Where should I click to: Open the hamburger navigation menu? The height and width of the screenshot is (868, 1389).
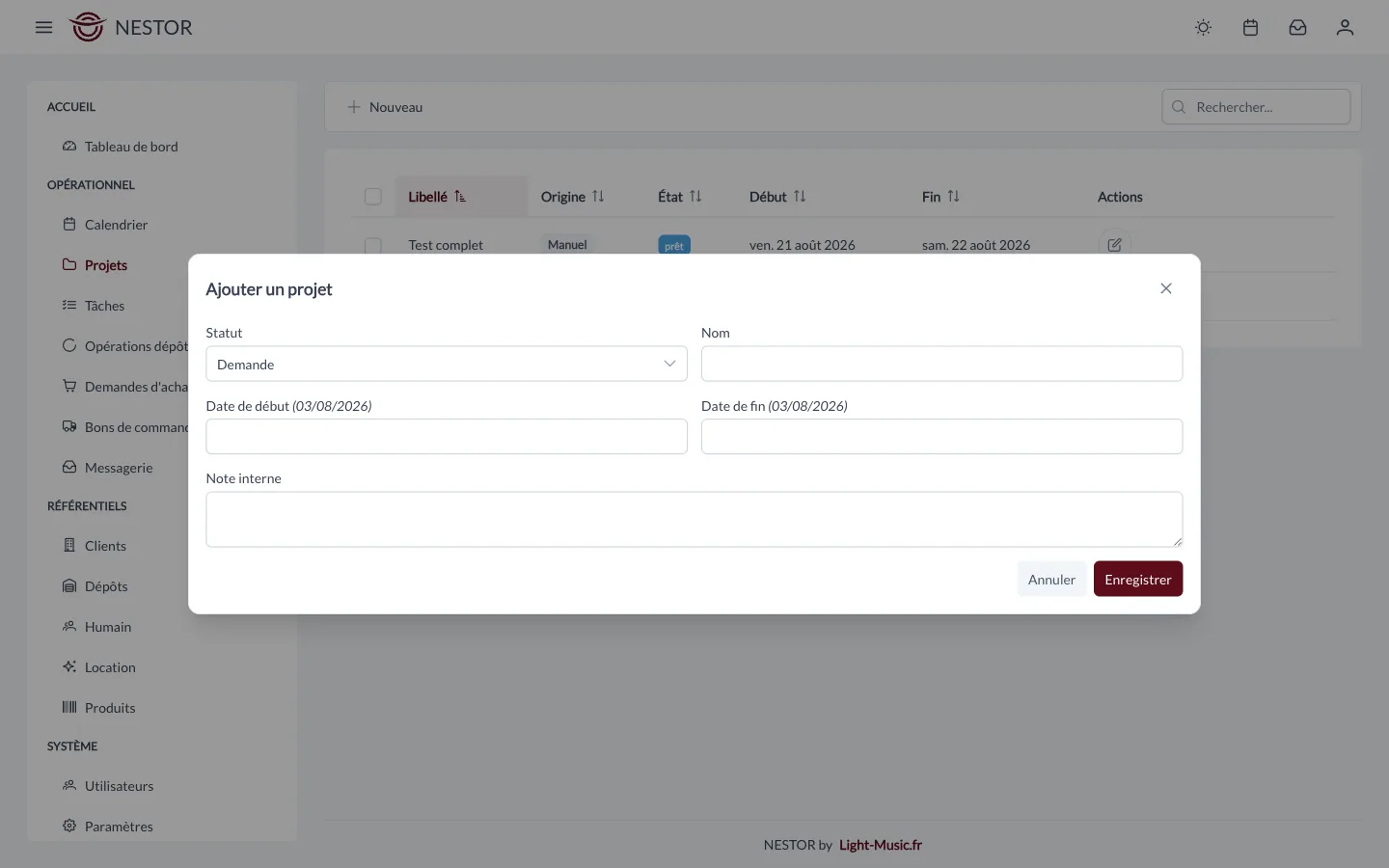pyautogui.click(x=43, y=27)
